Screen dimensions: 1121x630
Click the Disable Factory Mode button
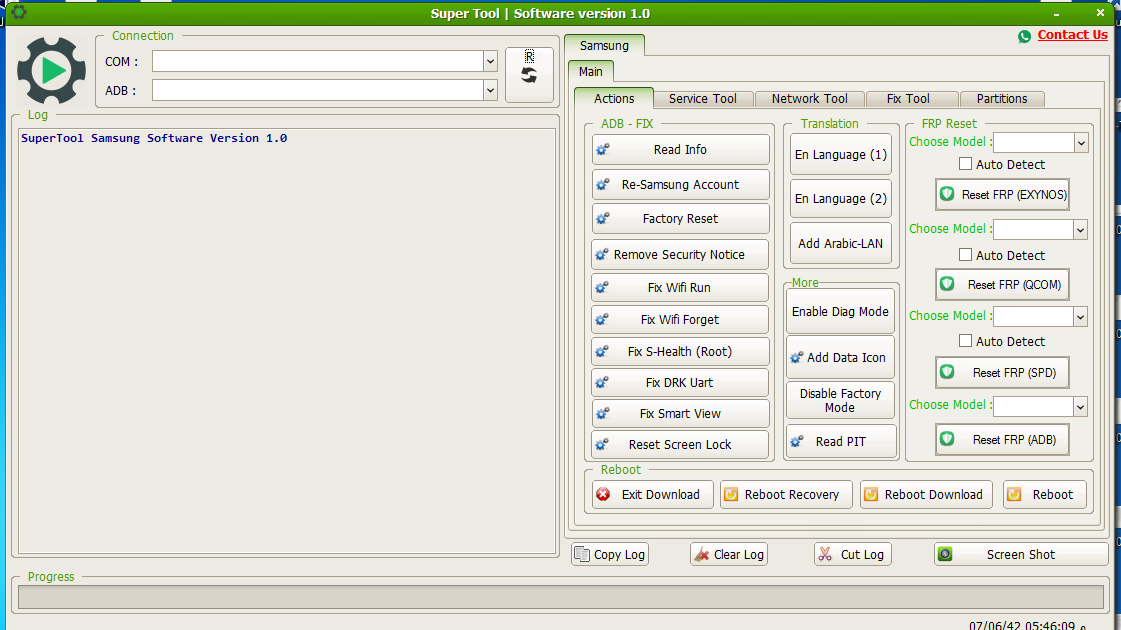[x=840, y=400]
